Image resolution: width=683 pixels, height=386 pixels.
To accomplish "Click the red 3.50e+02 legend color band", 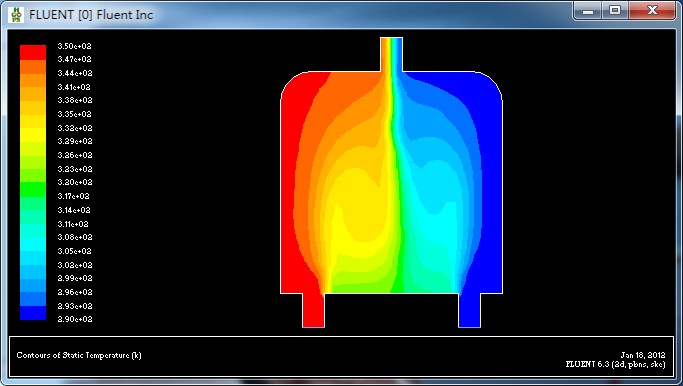I will click(33, 52).
